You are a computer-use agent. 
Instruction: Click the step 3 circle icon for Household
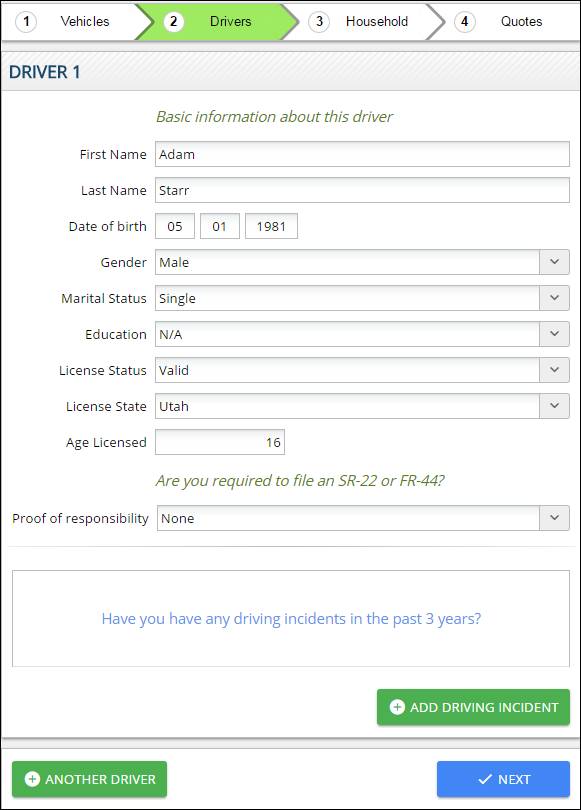pyautogui.click(x=319, y=22)
